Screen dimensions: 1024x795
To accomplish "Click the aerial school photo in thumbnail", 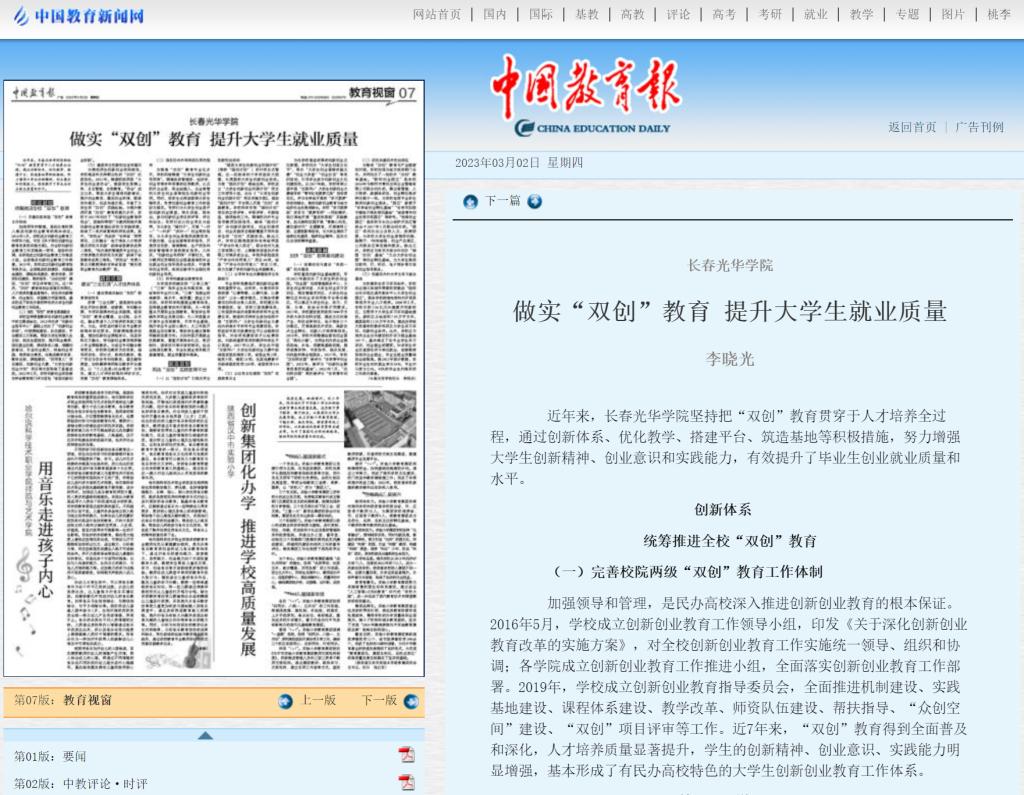I will click(380, 419).
